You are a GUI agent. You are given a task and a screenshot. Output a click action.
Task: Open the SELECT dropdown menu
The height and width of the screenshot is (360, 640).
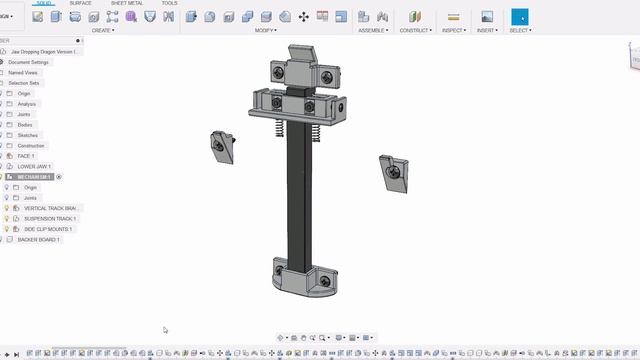[x=520, y=31]
